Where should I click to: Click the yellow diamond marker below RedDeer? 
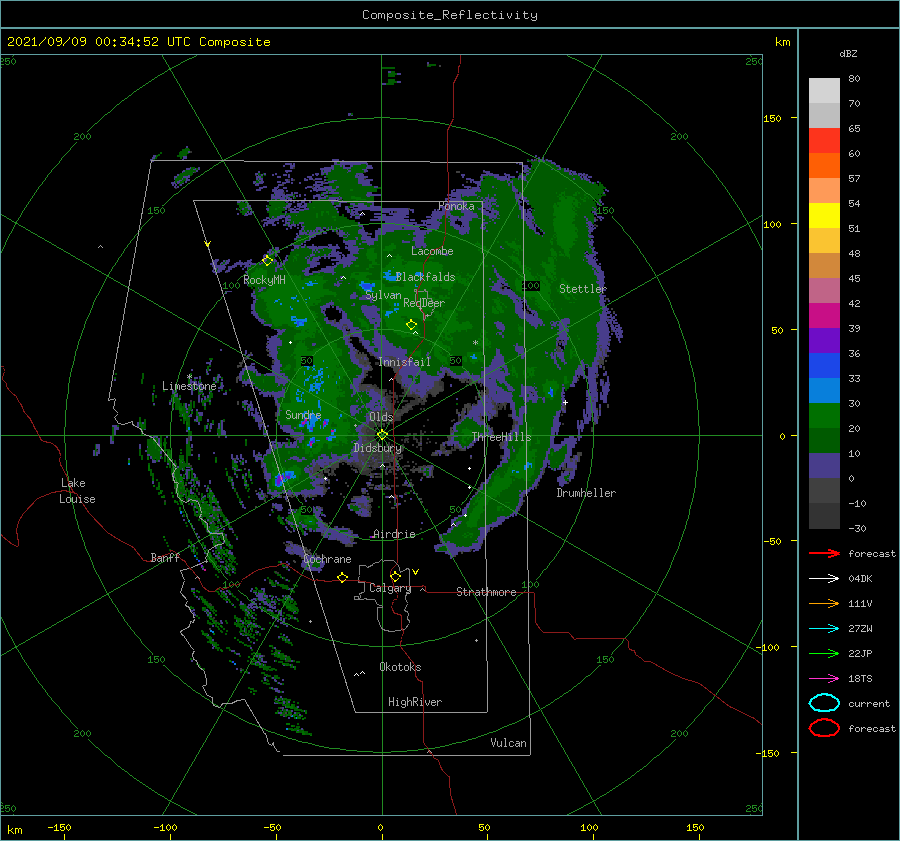point(411,325)
